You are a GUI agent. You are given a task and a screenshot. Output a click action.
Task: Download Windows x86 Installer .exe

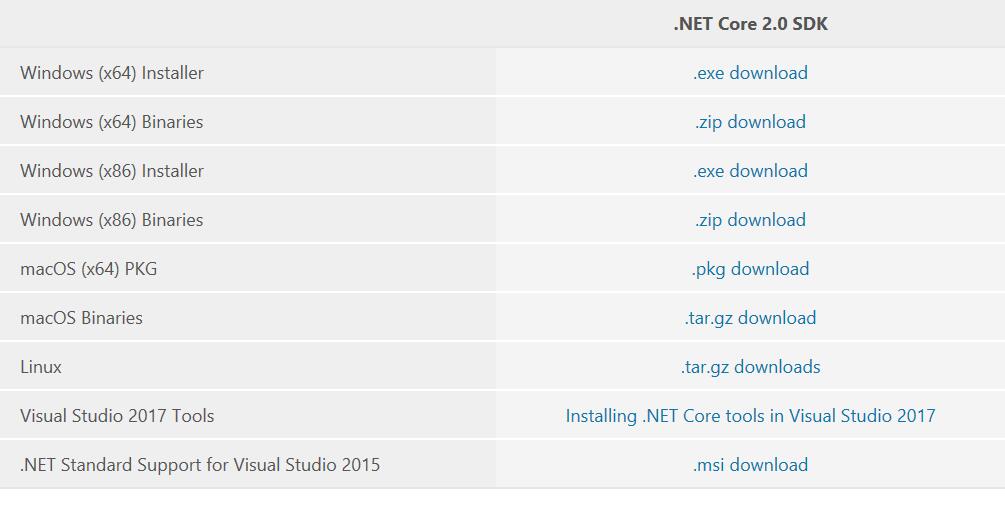click(x=750, y=171)
